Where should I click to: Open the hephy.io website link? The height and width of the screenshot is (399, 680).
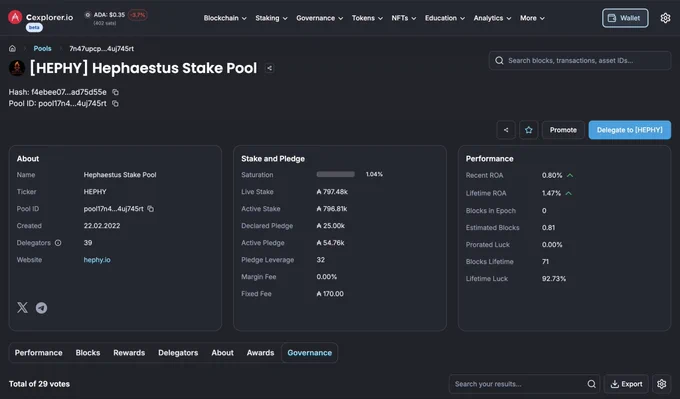[97, 260]
